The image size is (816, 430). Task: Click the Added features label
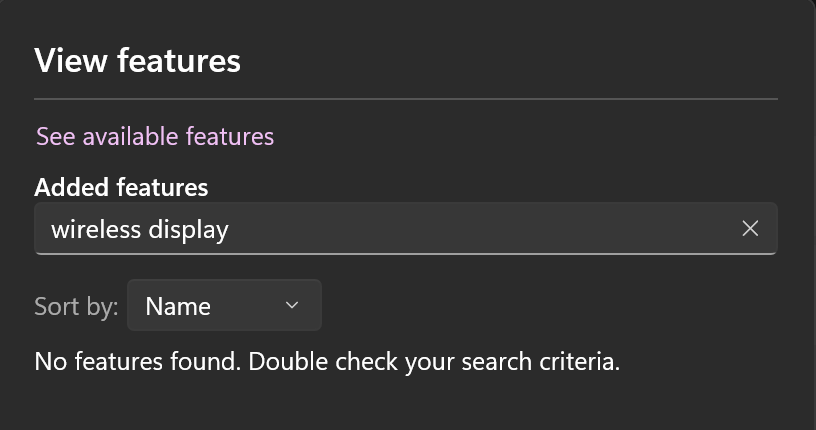pos(121,187)
